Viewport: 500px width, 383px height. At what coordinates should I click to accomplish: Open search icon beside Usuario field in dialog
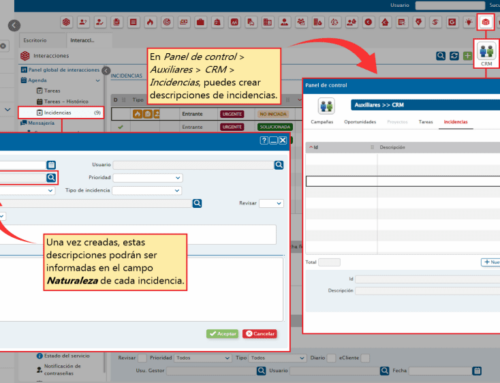click(279, 165)
